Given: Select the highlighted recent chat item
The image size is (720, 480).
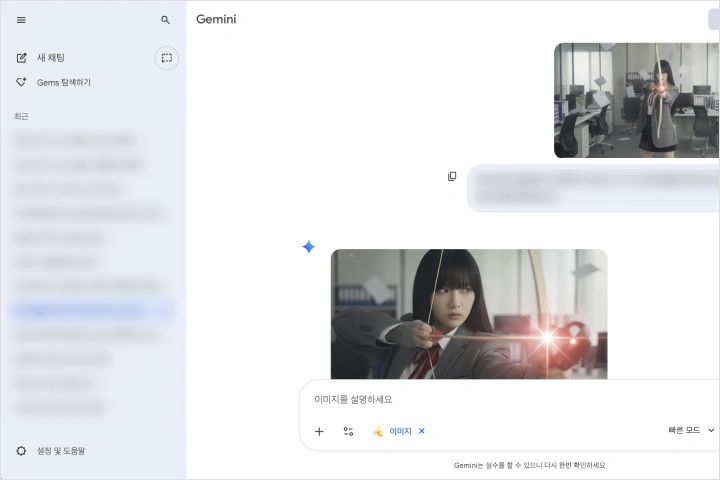Looking at the screenshot, I should [x=92, y=311].
